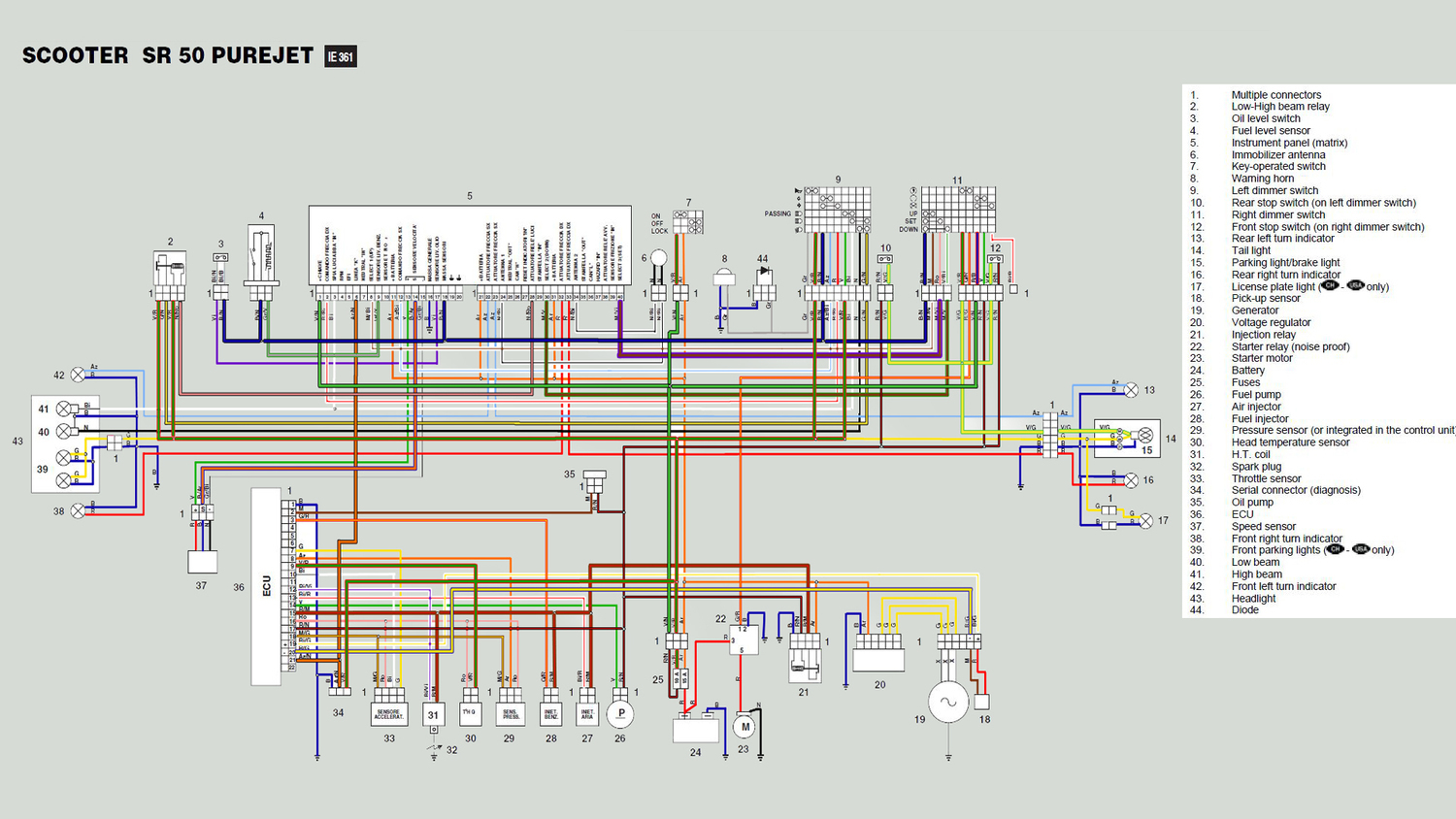Select legend entry 'Spark plug'
The image size is (1456, 819).
coord(1256,466)
